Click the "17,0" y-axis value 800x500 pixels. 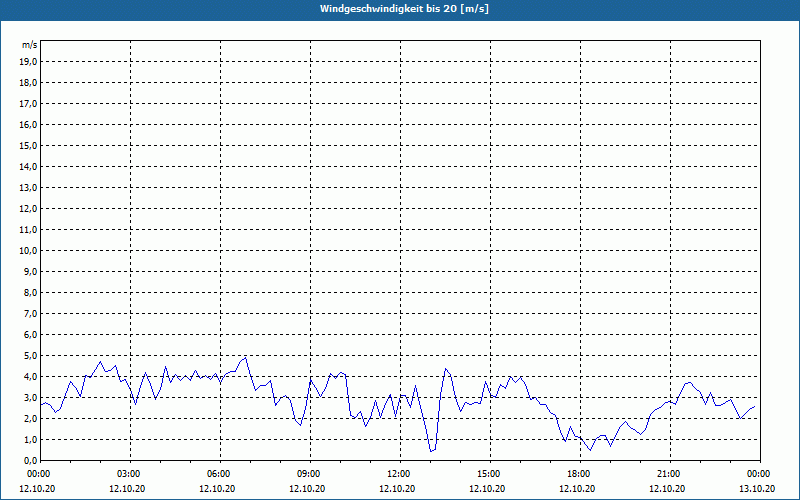coord(28,104)
